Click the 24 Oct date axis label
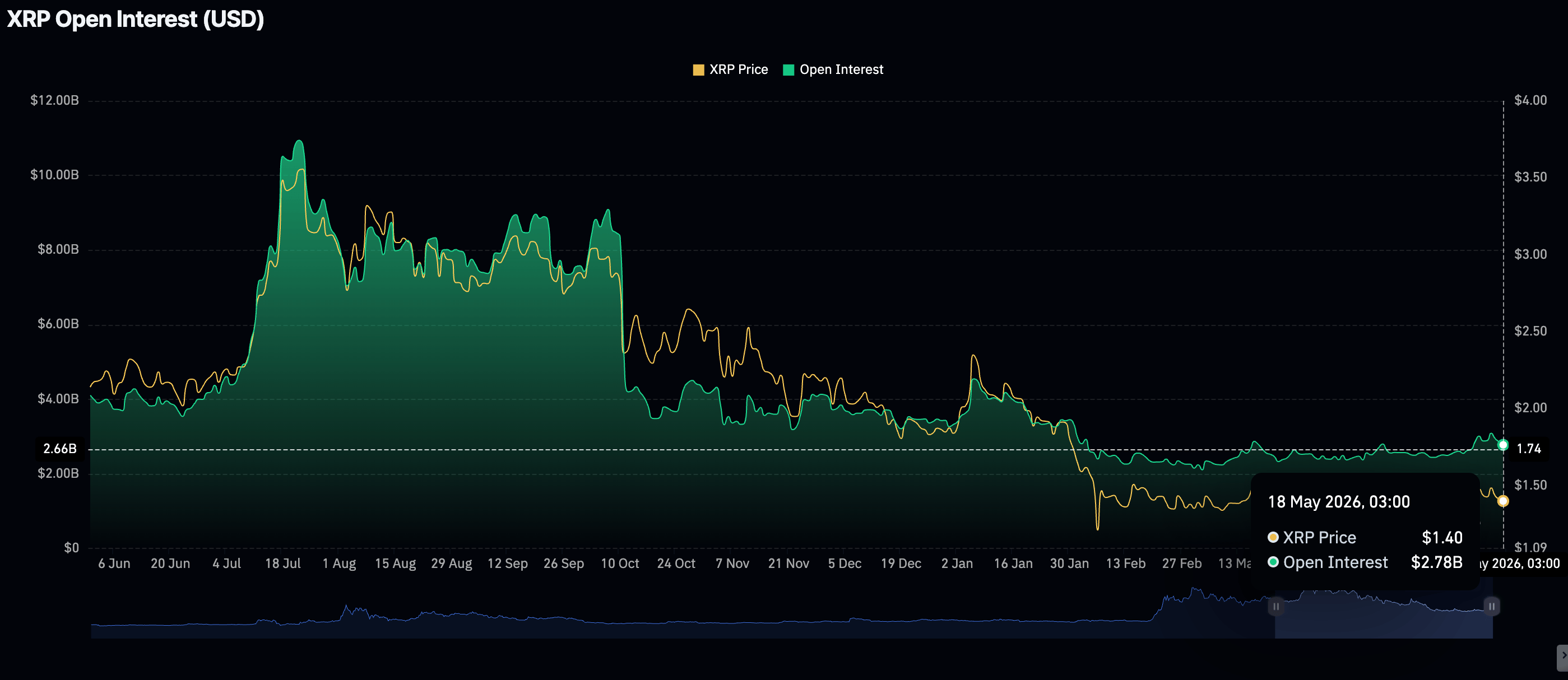Image resolution: width=1568 pixels, height=680 pixels. 676,564
